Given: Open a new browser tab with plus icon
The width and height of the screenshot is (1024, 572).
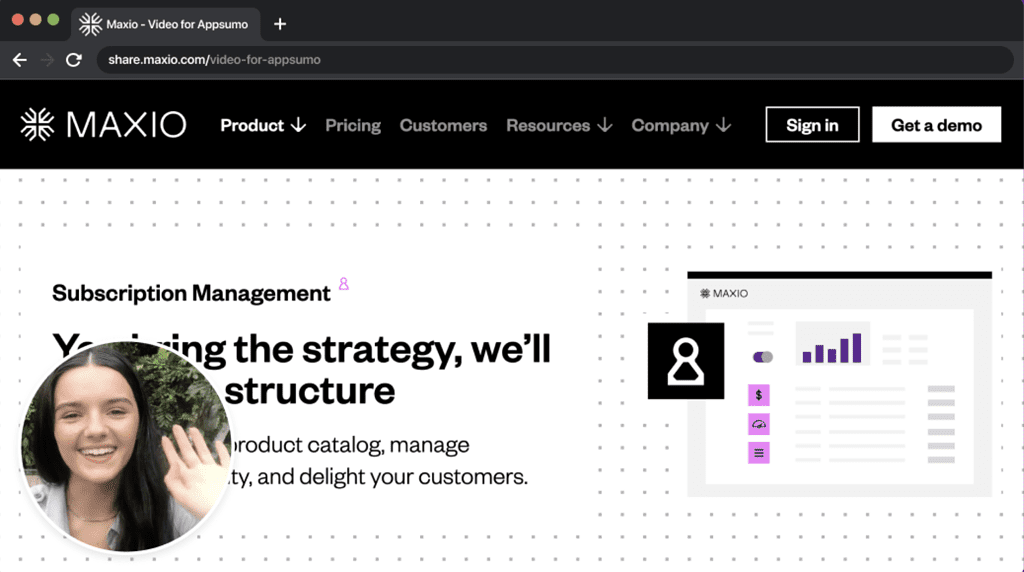Looking at the screenshot, I should pyautogui.click(x=280, y=24).
